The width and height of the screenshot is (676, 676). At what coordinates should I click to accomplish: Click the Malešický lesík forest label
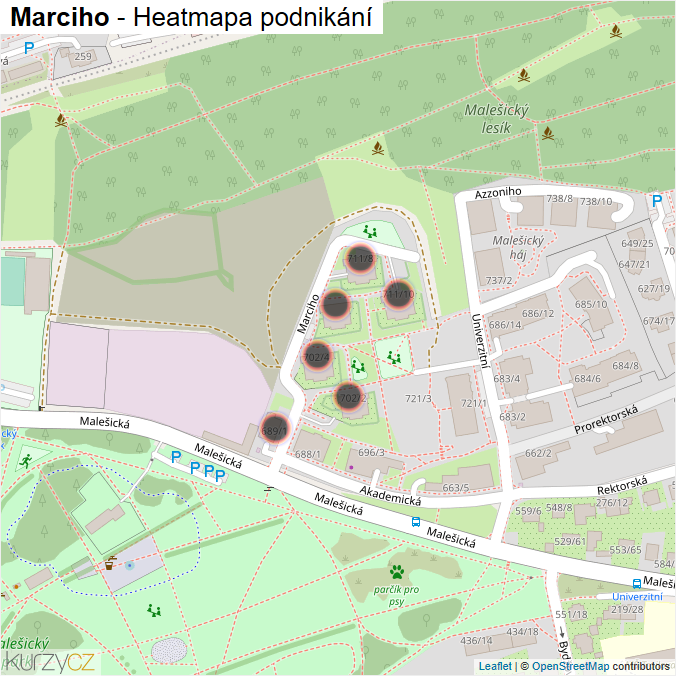[496, 119]
